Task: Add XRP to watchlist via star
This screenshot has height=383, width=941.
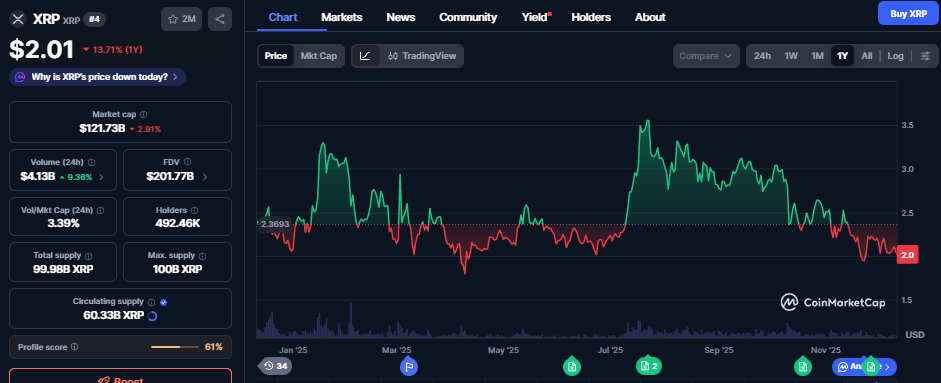Action: (181, 19)
